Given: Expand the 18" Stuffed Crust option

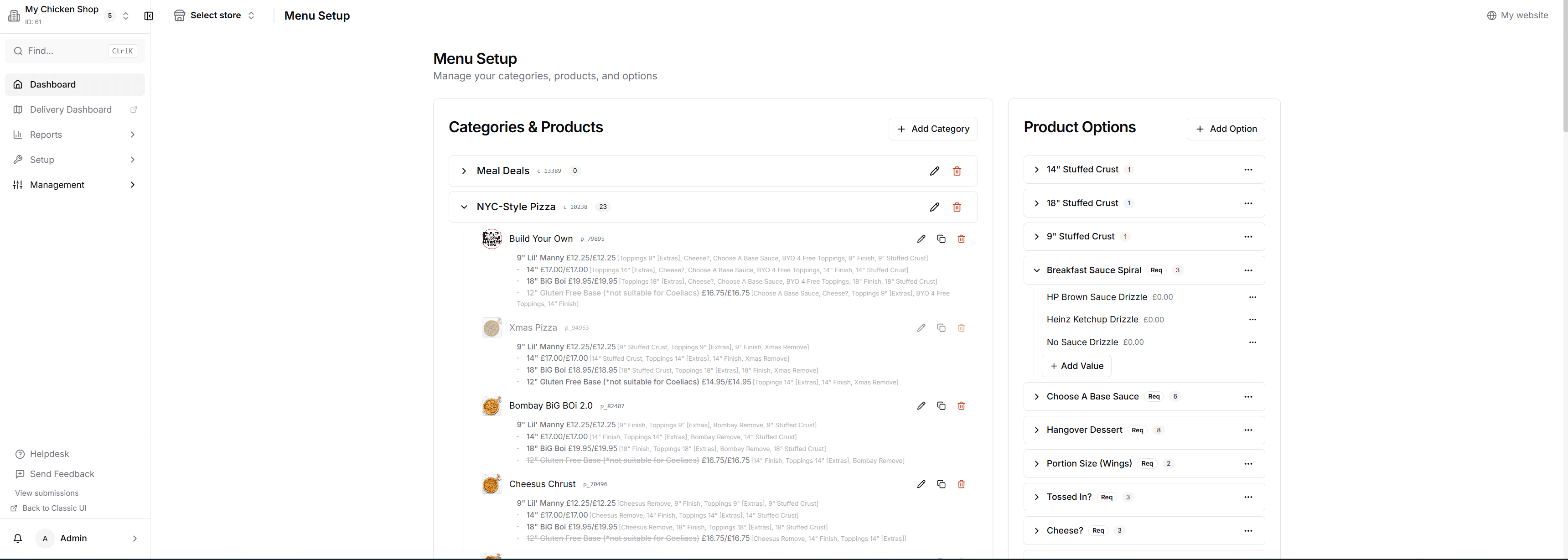Looking at the screenshot, I should point(1037,203).
